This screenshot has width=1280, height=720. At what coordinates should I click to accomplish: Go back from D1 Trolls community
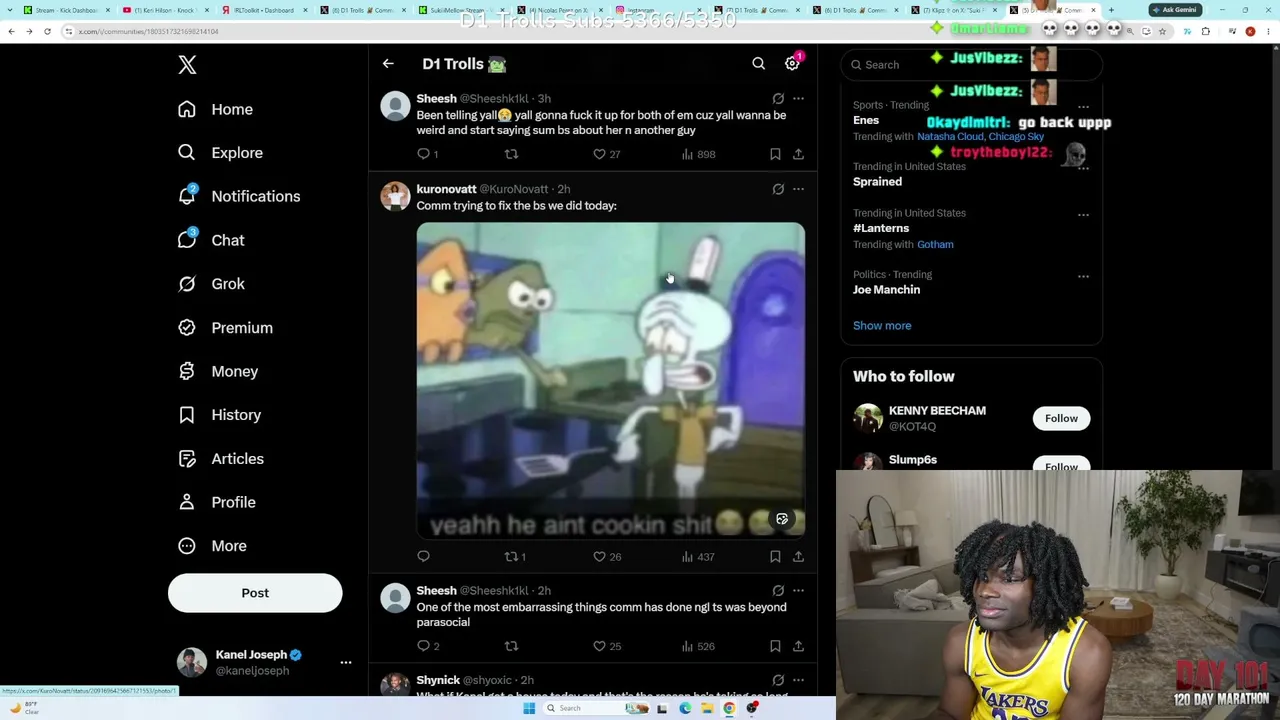pyautogui.click(x=388, y=64)
